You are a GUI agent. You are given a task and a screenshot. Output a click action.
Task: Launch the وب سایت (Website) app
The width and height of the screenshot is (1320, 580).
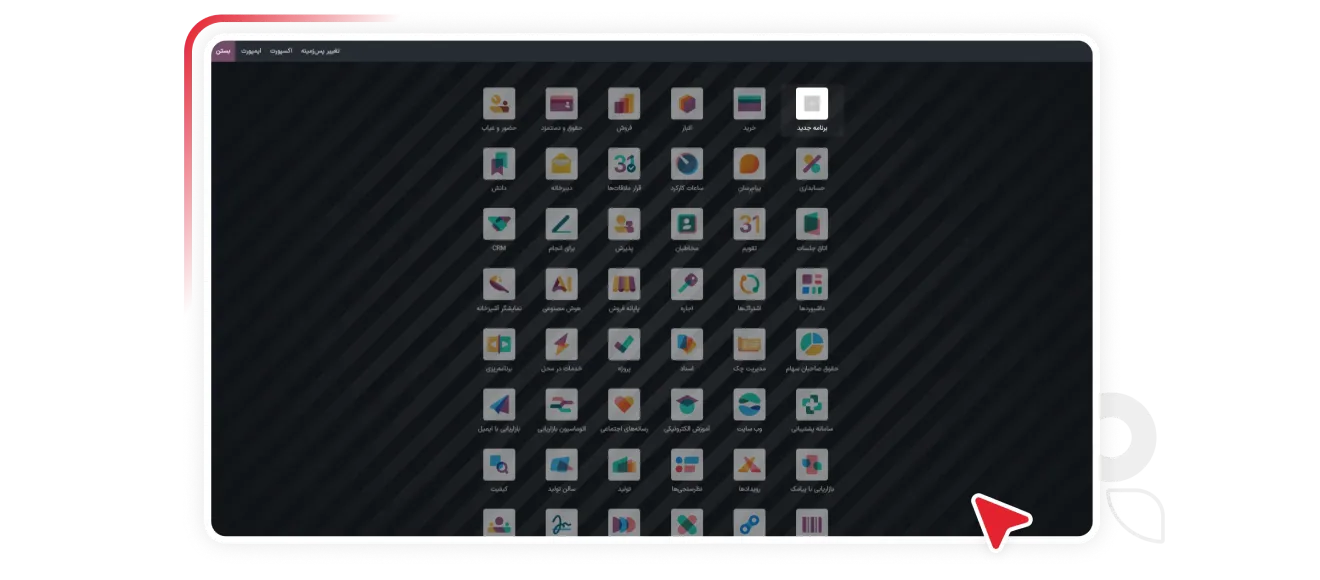pos(749,405)
